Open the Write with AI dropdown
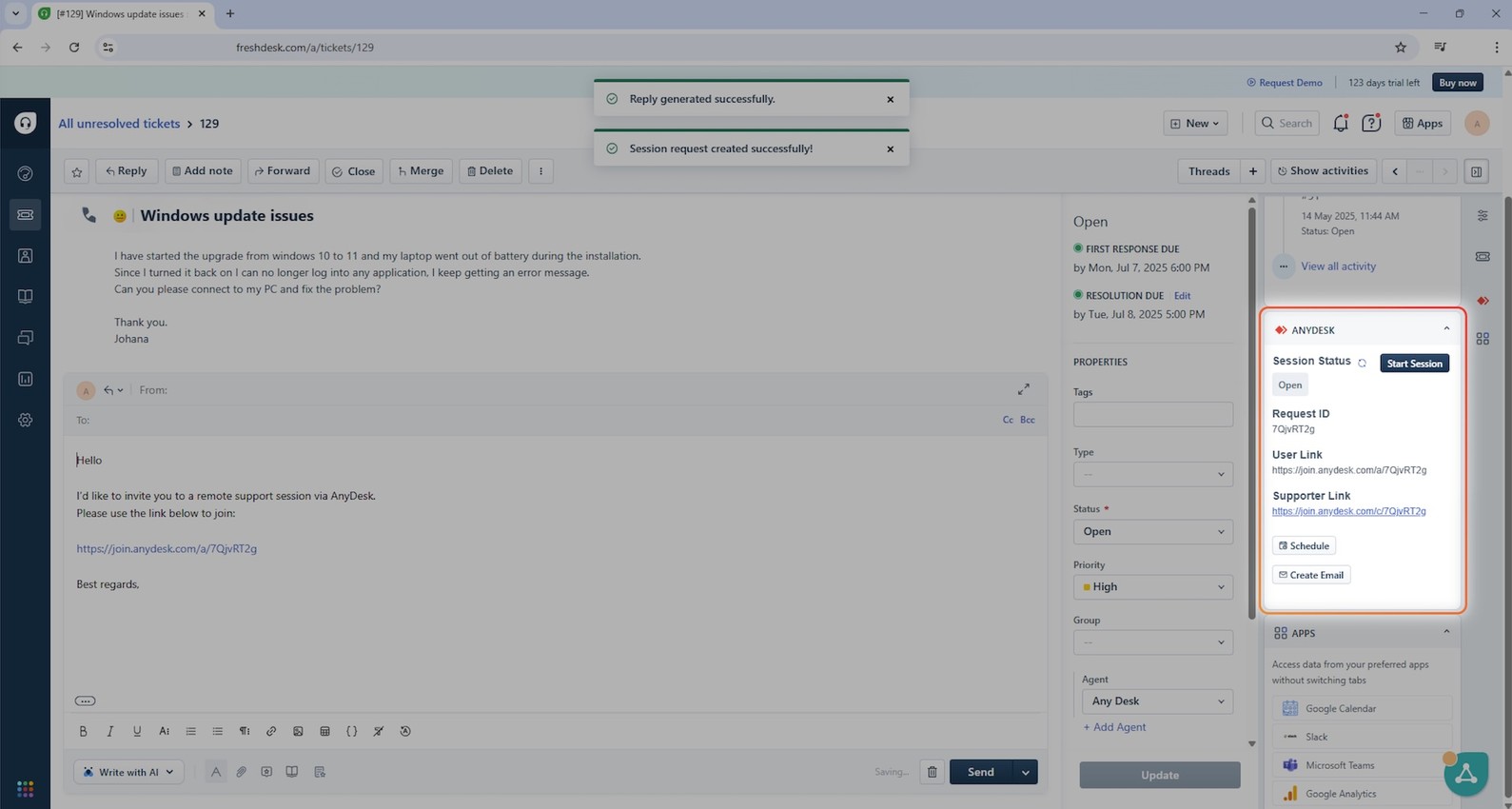The image size is (1512, 809). click(128, 772)
